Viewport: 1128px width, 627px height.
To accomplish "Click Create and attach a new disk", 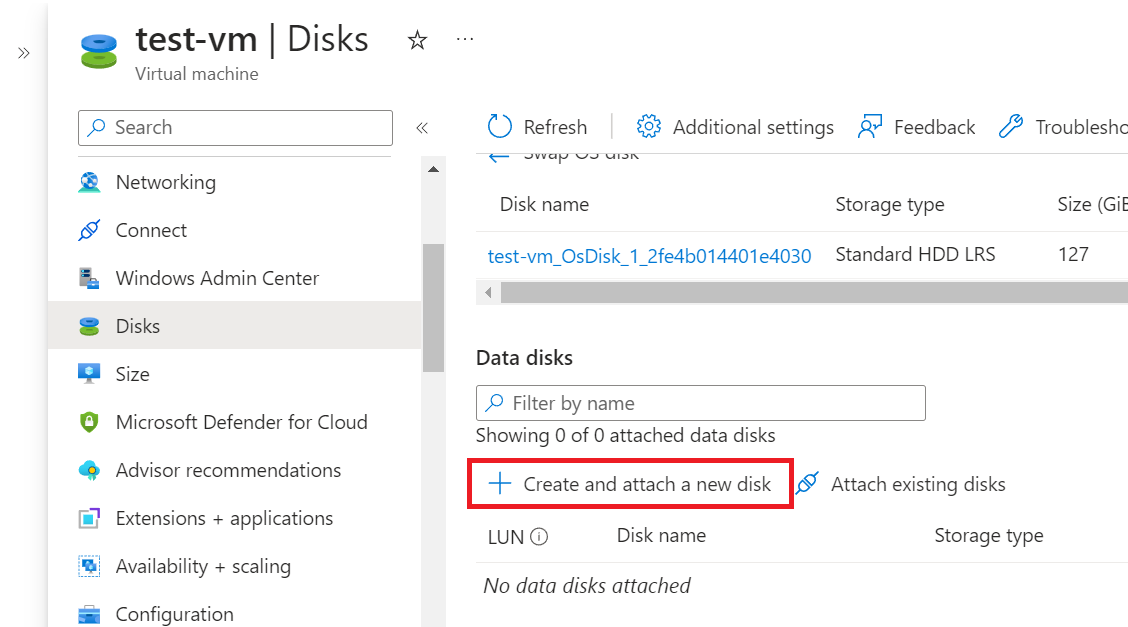I will coord(631,484).
